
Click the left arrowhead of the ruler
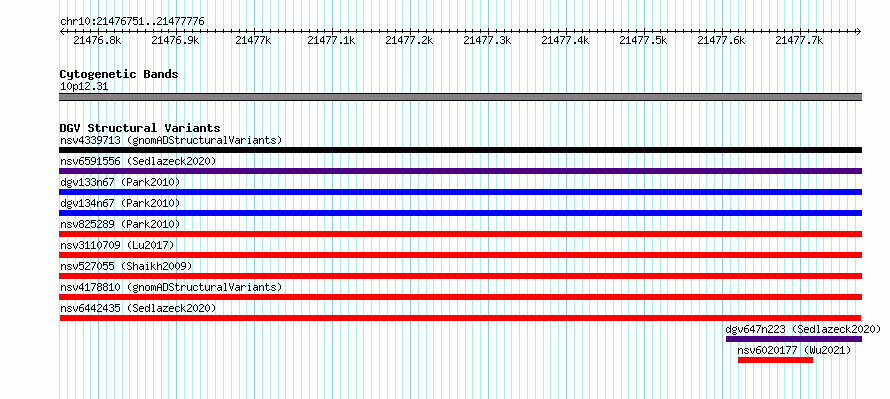pyautogui.click(x=62, y=32)
